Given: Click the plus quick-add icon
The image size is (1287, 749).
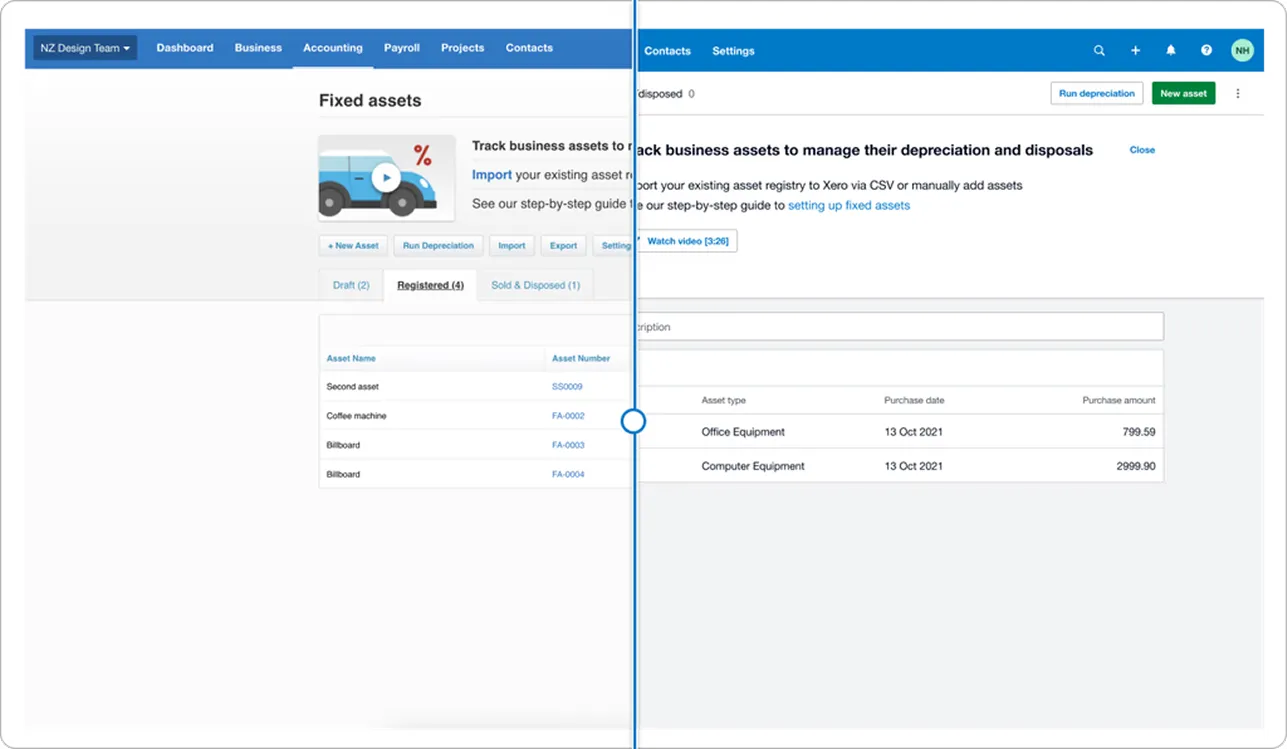Looking at the screenshot, I should pyautogui.click(x=1135, y=50).
